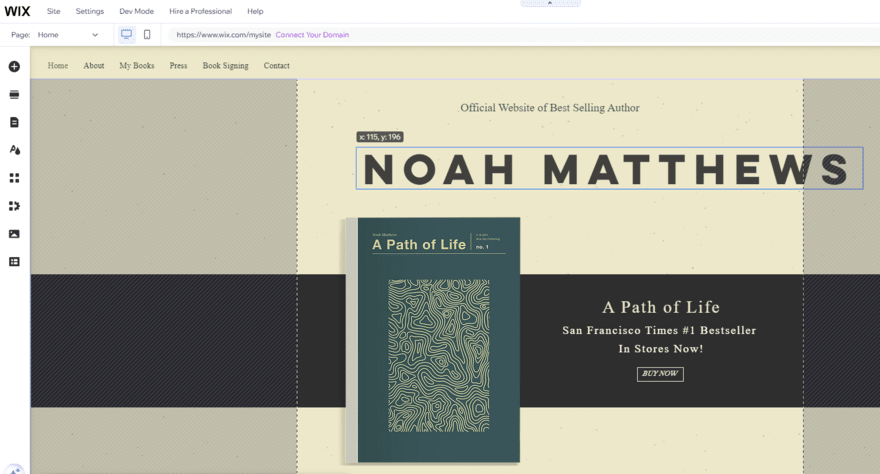
Task: Open the My Business puzzle icon
Action: [14, 206]
